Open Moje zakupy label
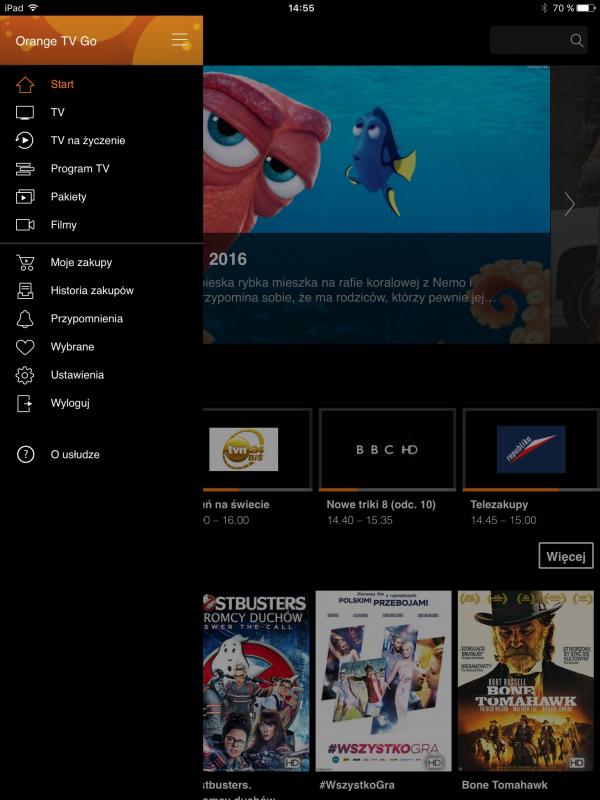Screen dimensions: 600x800 pyautogui.click(x=81, y=262)
